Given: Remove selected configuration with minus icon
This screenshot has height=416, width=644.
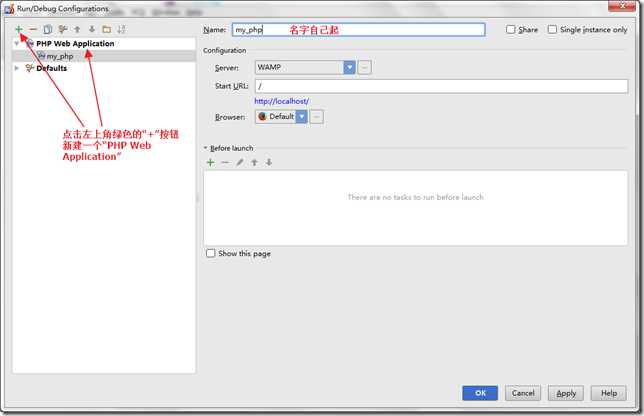Looking at the screenshot, I should [33, 29].
